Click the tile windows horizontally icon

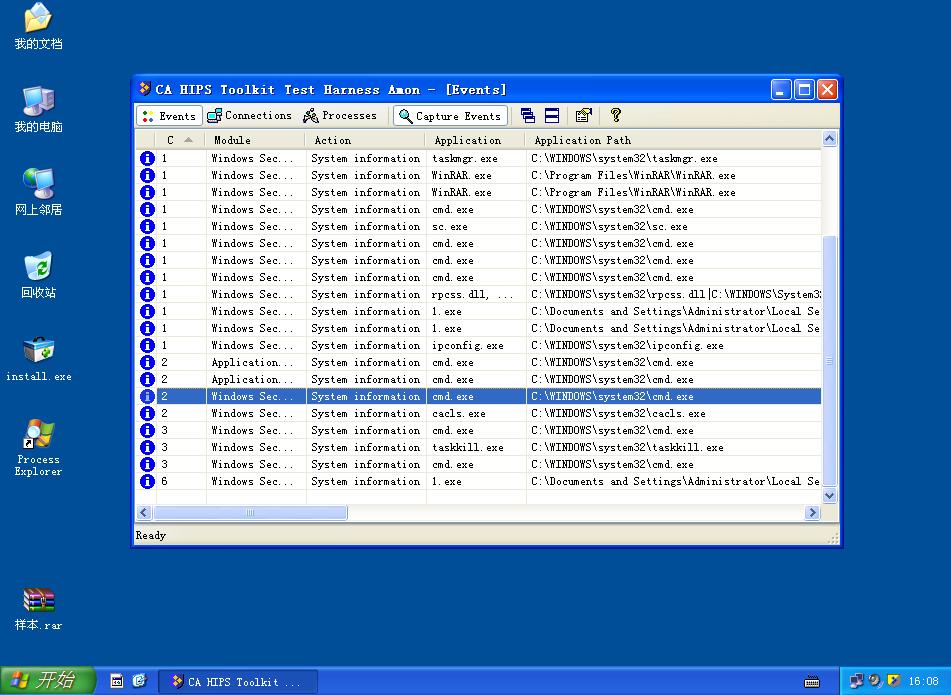pos(552,115)
